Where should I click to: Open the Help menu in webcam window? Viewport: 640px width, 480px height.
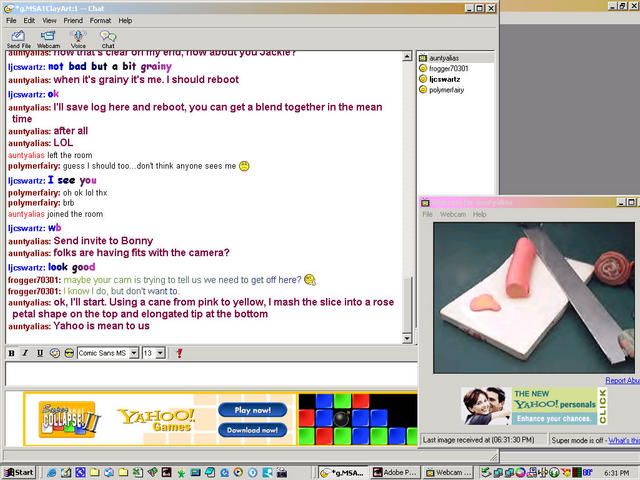coord(480,214)
